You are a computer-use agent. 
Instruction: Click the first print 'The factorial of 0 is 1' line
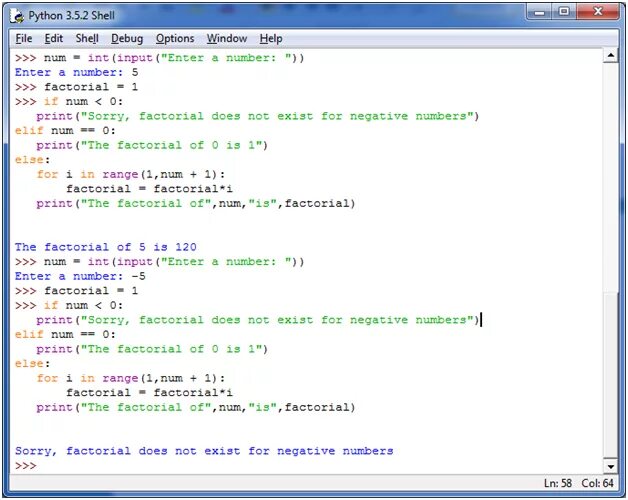pos(152,145)
